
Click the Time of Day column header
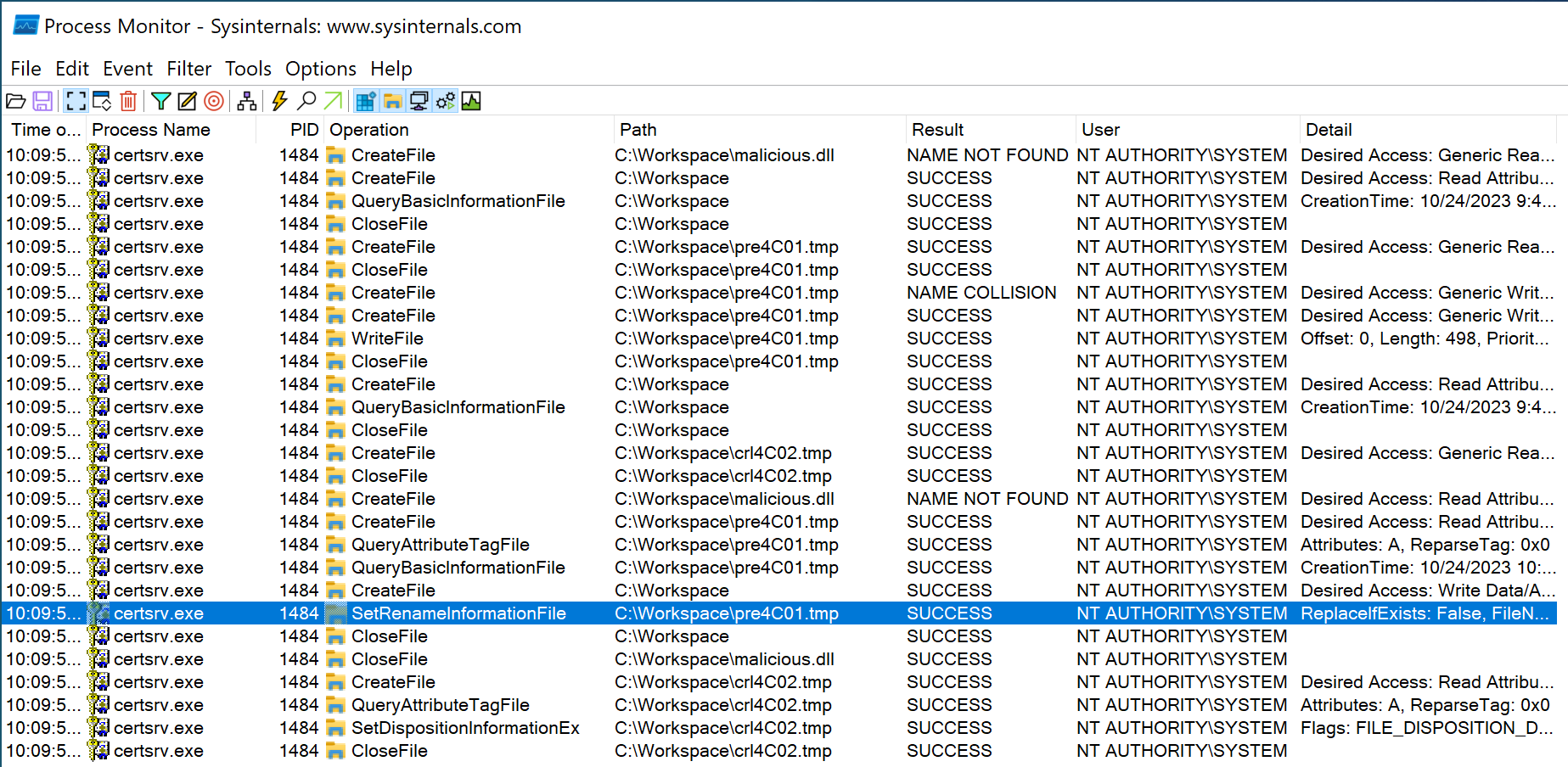click(43, 130)
